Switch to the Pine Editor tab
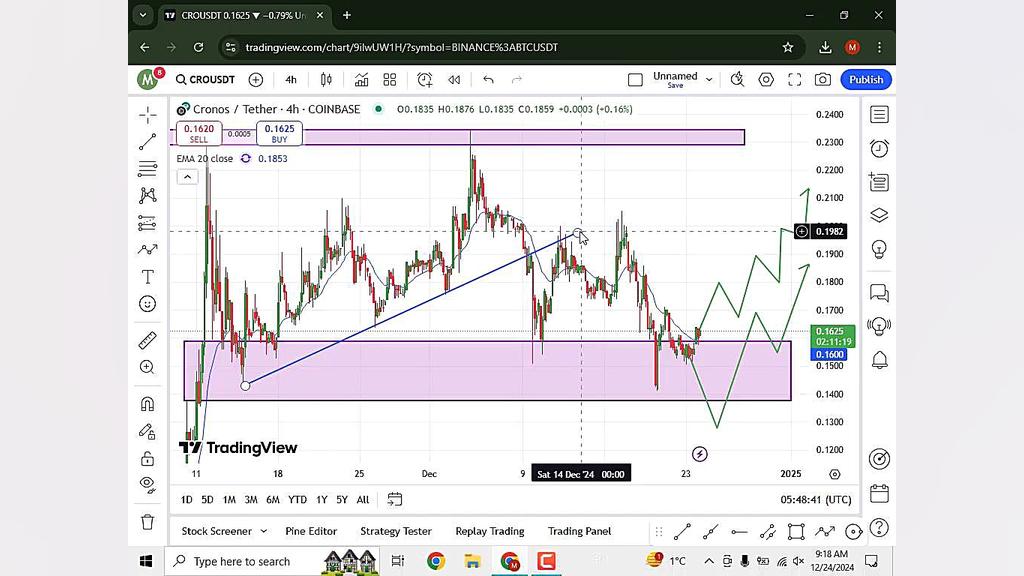The width and height of the screenshot is (1024, 576). click(x=311, y=531)
